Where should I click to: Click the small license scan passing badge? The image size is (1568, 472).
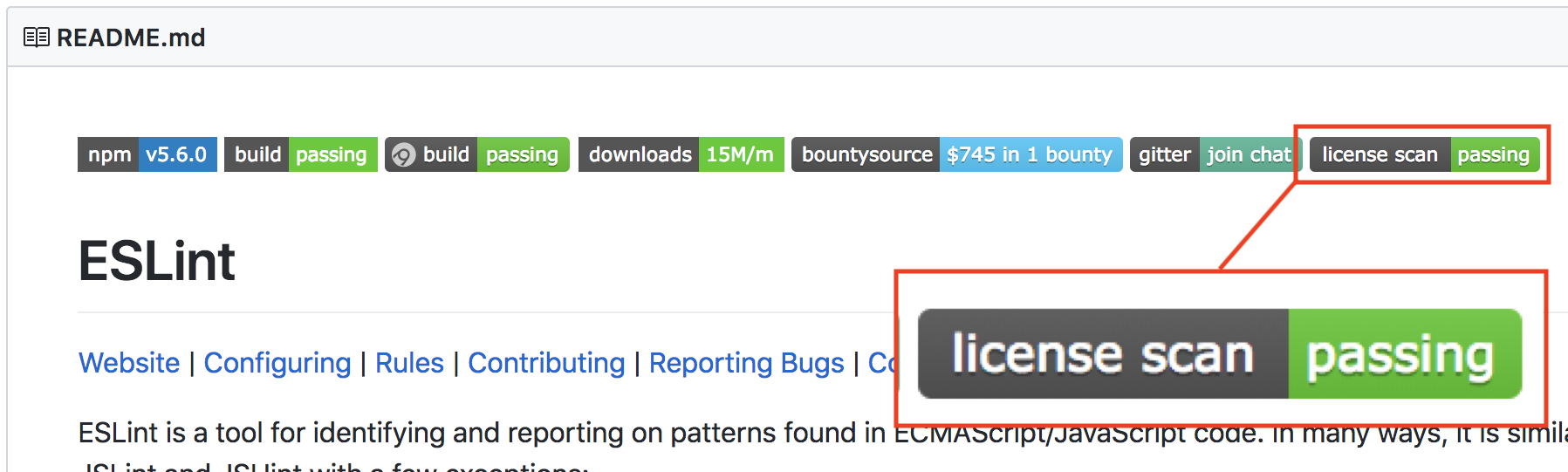1425,154
